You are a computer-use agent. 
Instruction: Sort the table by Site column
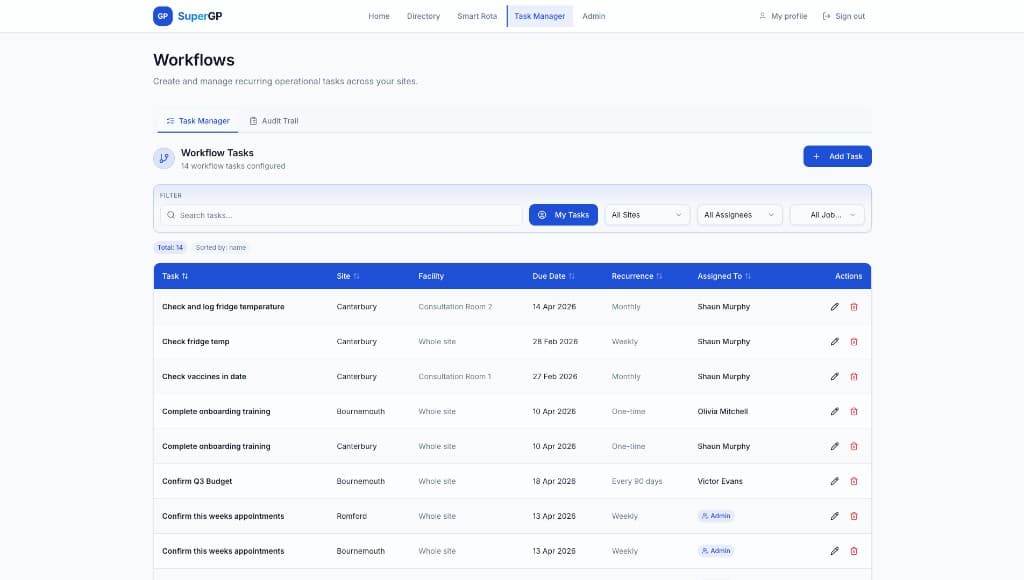(x=348, y=276)
